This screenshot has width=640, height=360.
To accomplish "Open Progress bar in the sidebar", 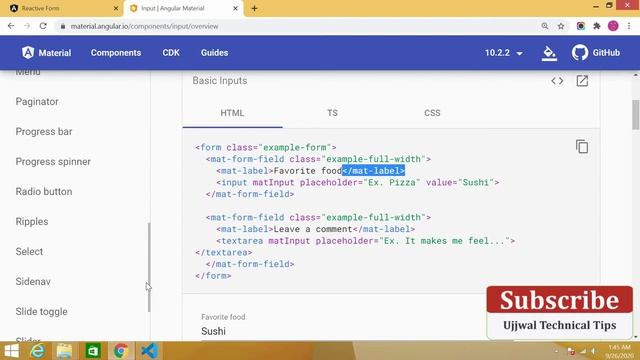I will [44, 131].
